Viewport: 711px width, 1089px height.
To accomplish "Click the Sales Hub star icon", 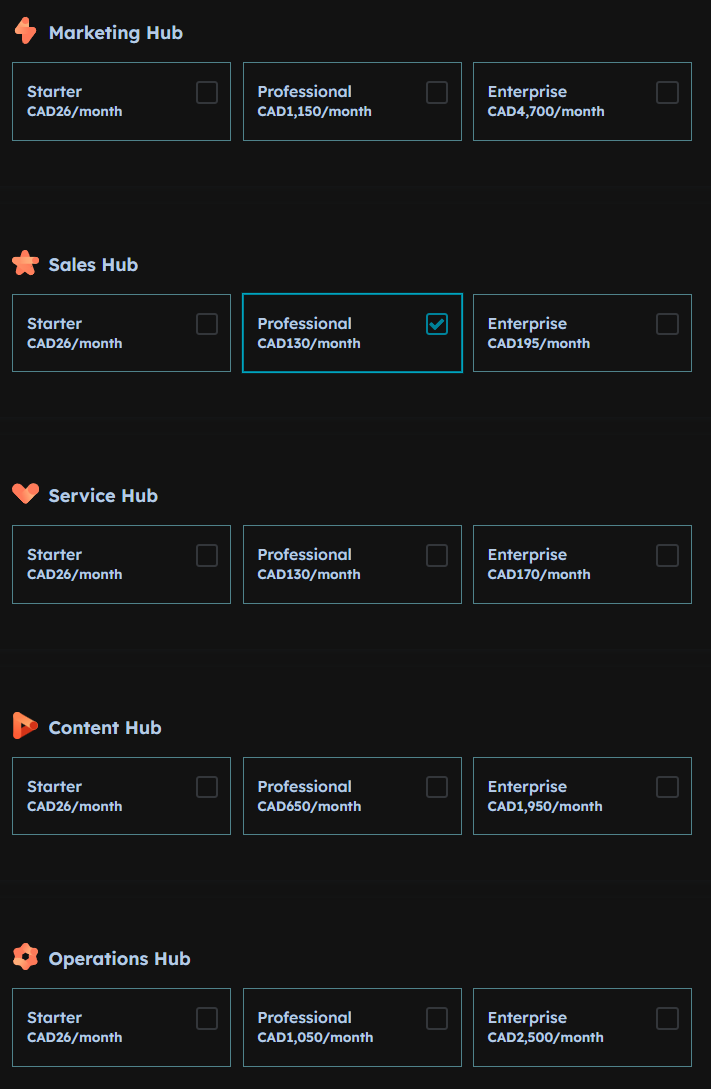I will [x=26, y=263].
